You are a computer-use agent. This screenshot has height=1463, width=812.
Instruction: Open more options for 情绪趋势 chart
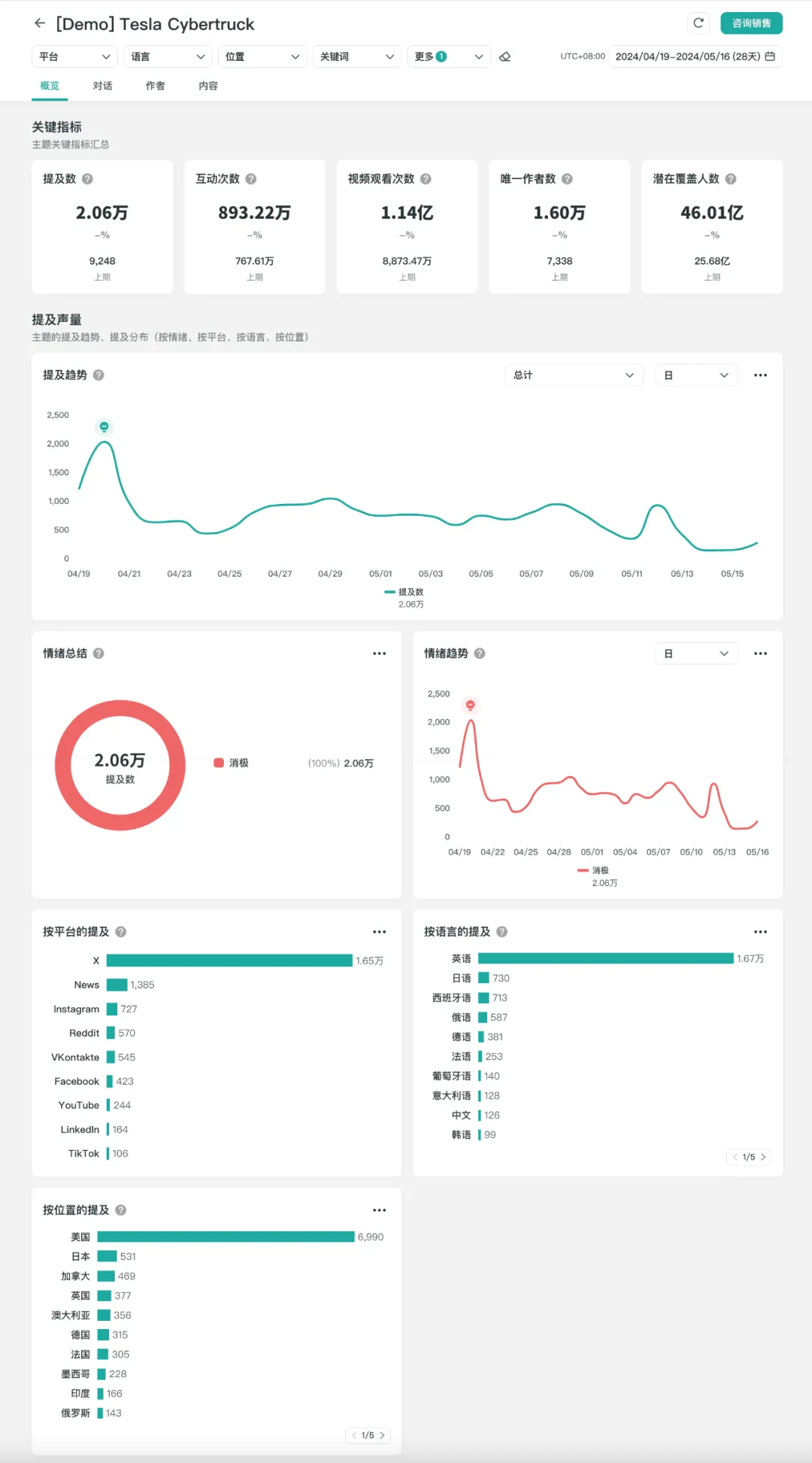761,654
